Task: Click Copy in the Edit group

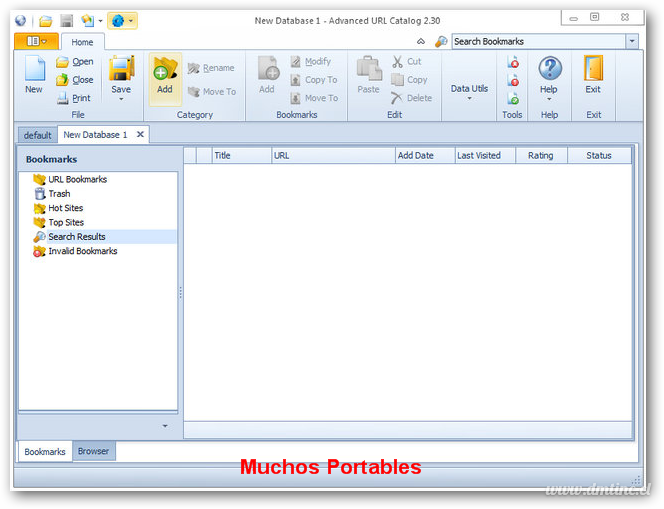Action: point(409,80)
